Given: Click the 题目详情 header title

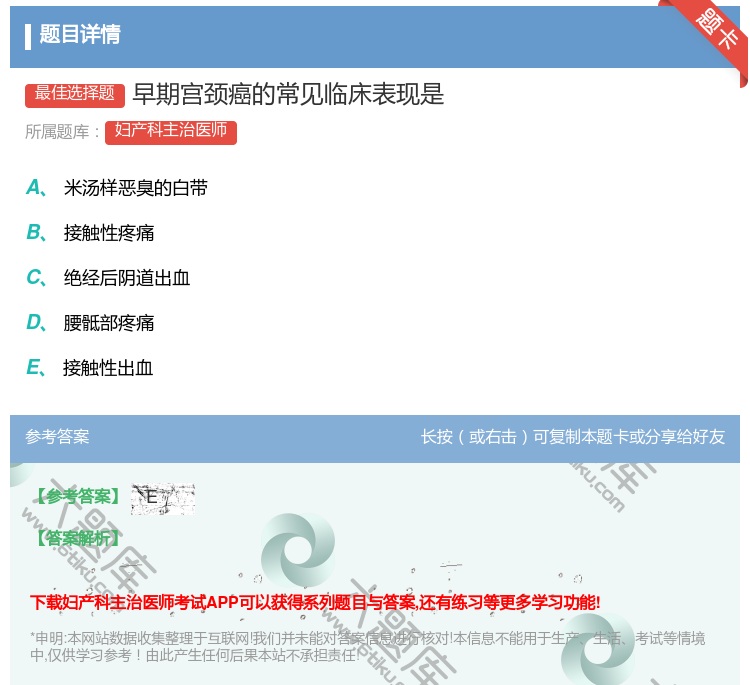Looking at the screenshot, I should [80, 34].
